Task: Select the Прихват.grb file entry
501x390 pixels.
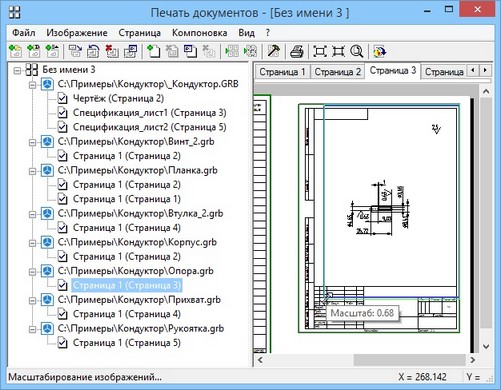Action: pos(139,300)
